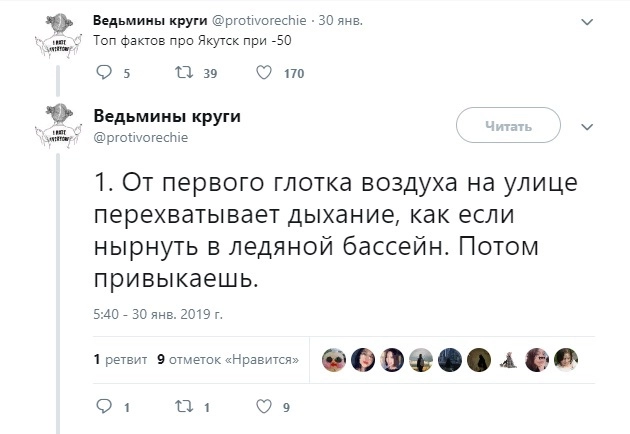630x434 pixels.
Task: Retweet the top tweet with 39 retweets
Action: click(181, 72)
